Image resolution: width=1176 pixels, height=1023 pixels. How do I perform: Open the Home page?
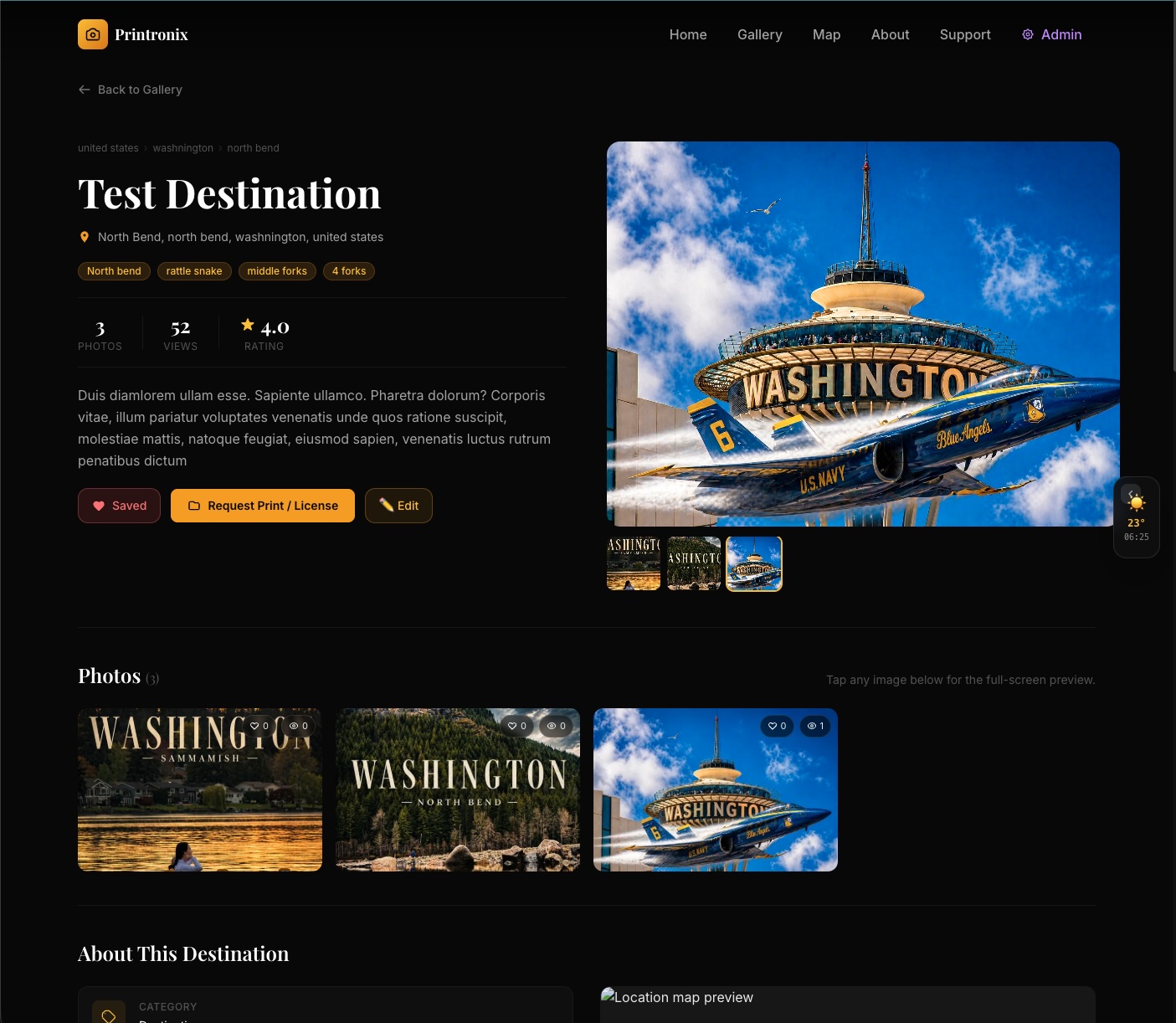click(688, 34)
